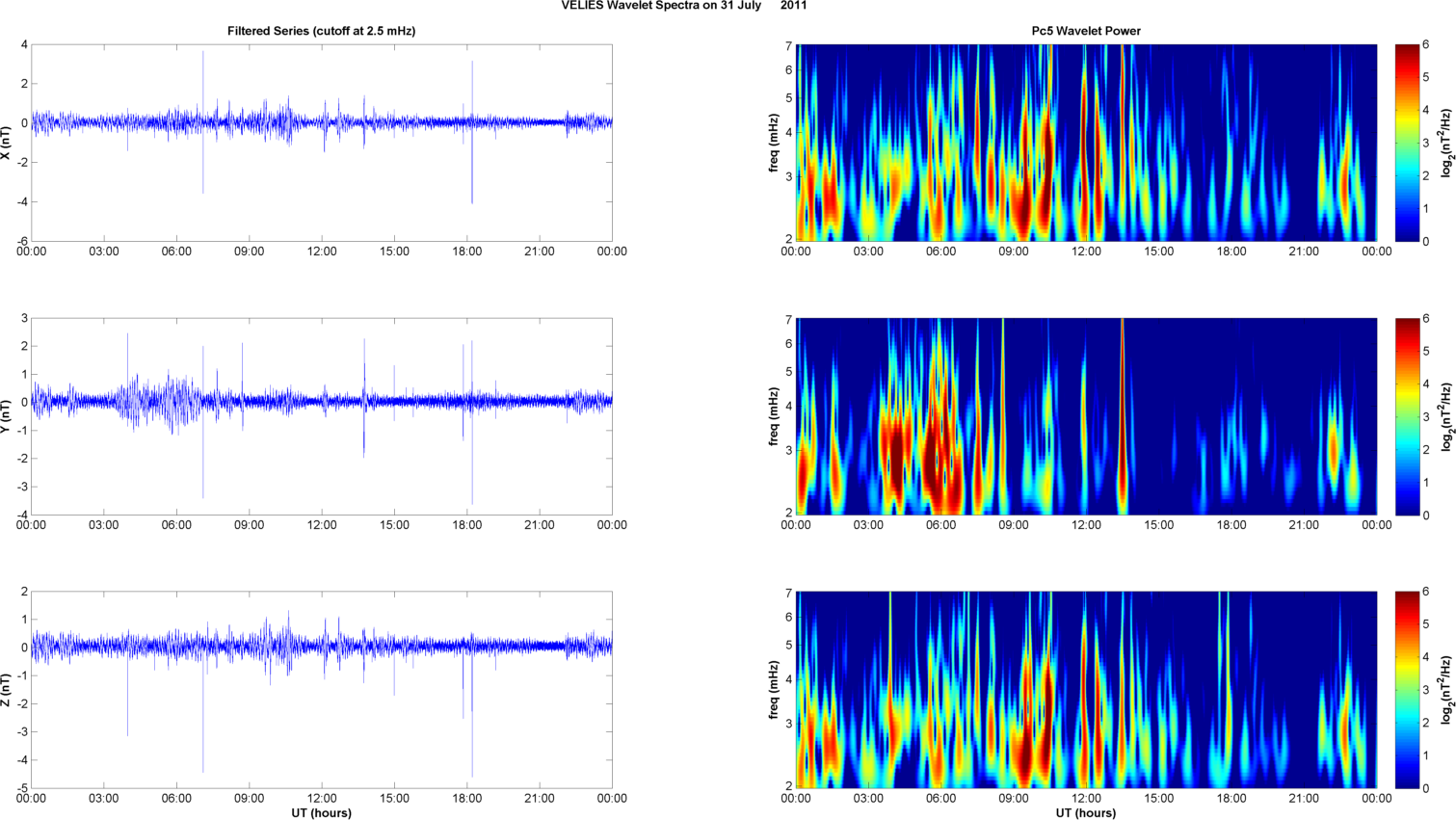Image resolution: width=1456 pixels, height=820 pixels.
Task: Click the "0" tick at the bottom colorbar's minimum
Action: (1426, 788)
